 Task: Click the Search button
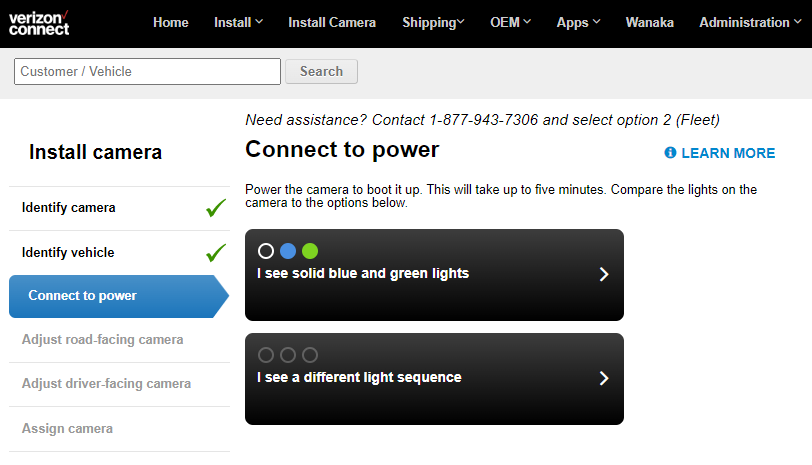point(321,71)
